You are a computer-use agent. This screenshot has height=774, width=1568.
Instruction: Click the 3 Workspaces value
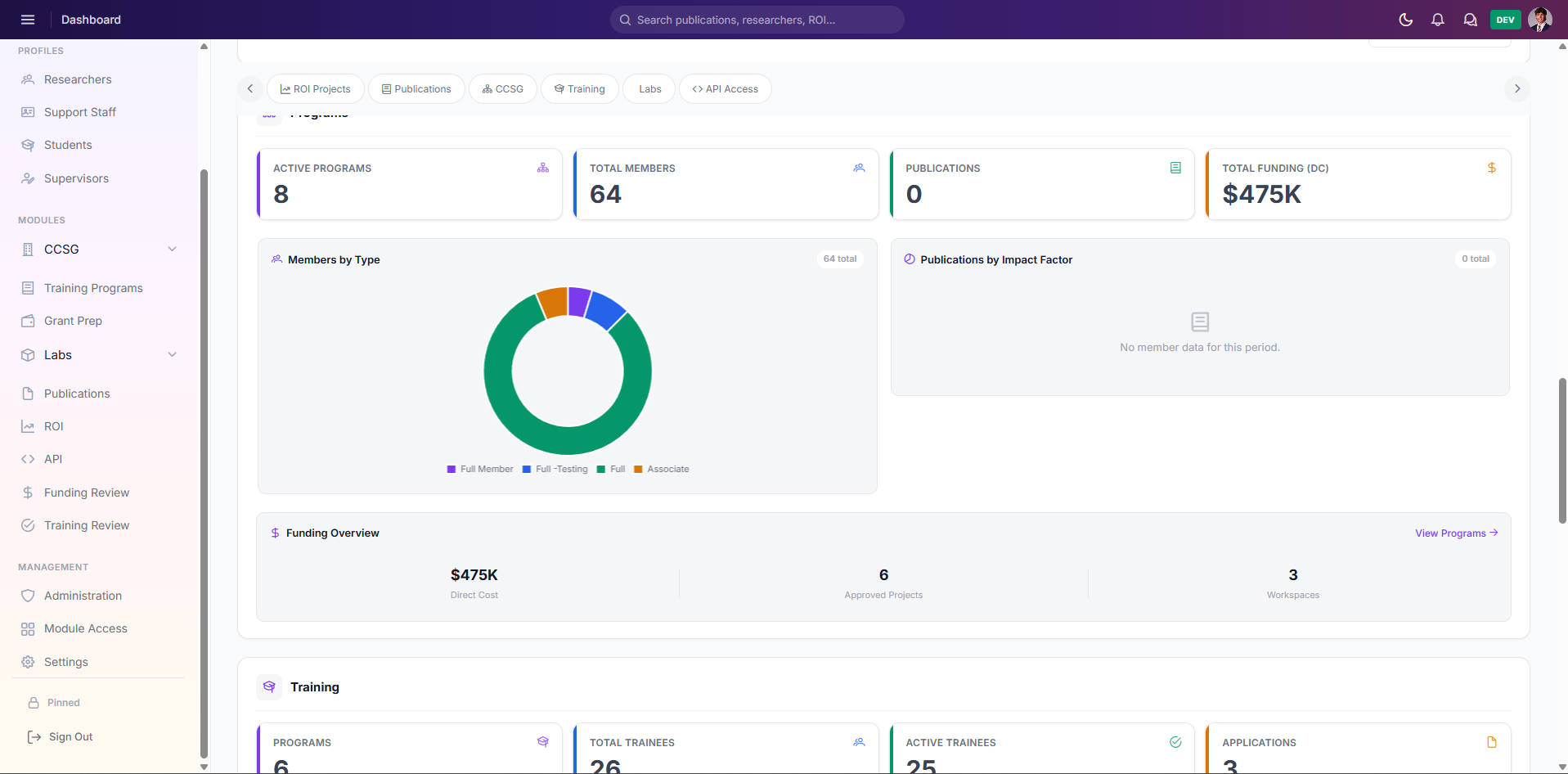point(1293,575)
